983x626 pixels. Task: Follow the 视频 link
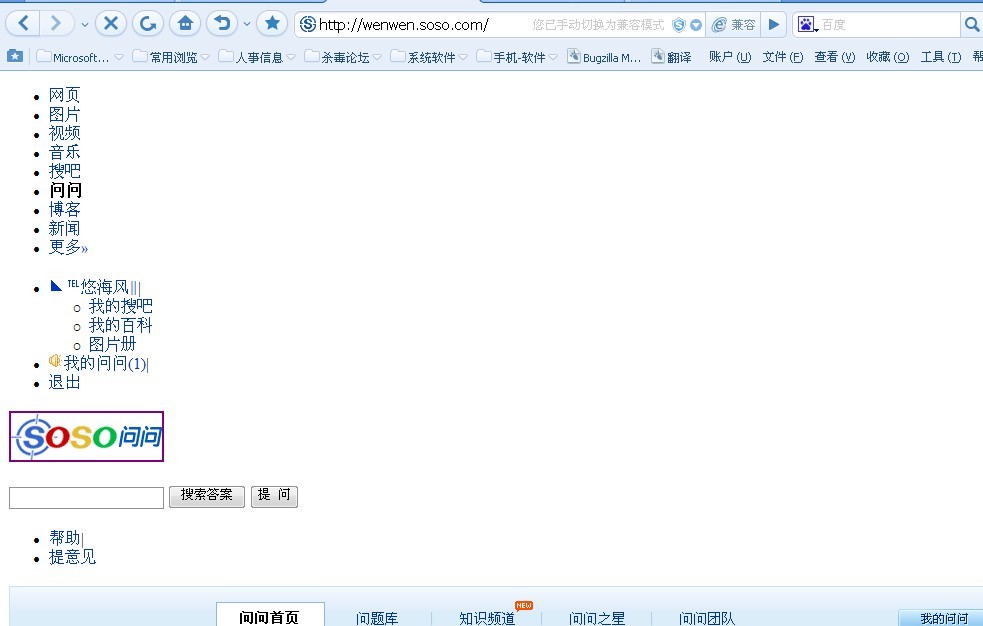pos(65,133)
